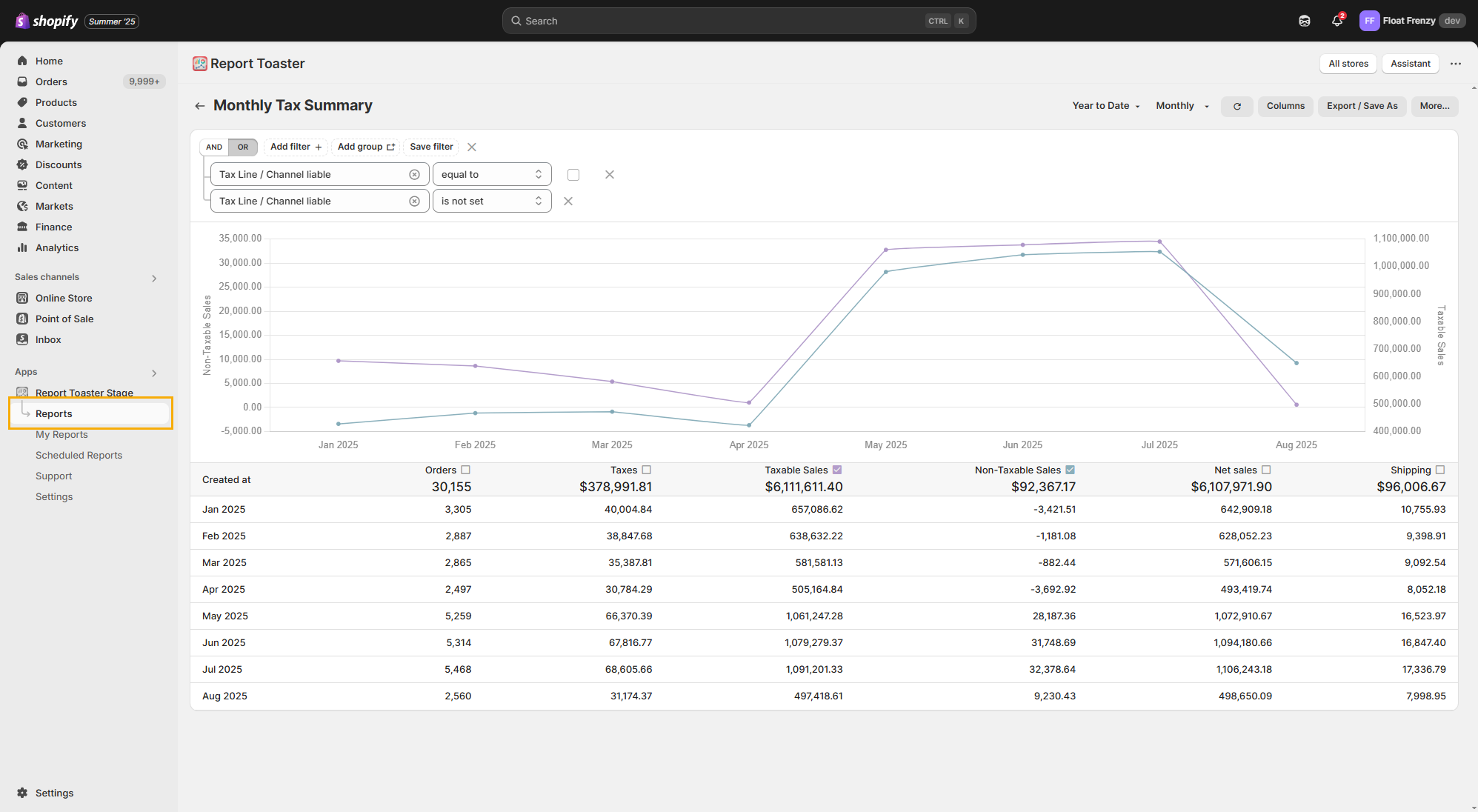The height and width of the screenshot is (812, 1478).
Task: Switch filter logic to OR
Action: point(243,147)
